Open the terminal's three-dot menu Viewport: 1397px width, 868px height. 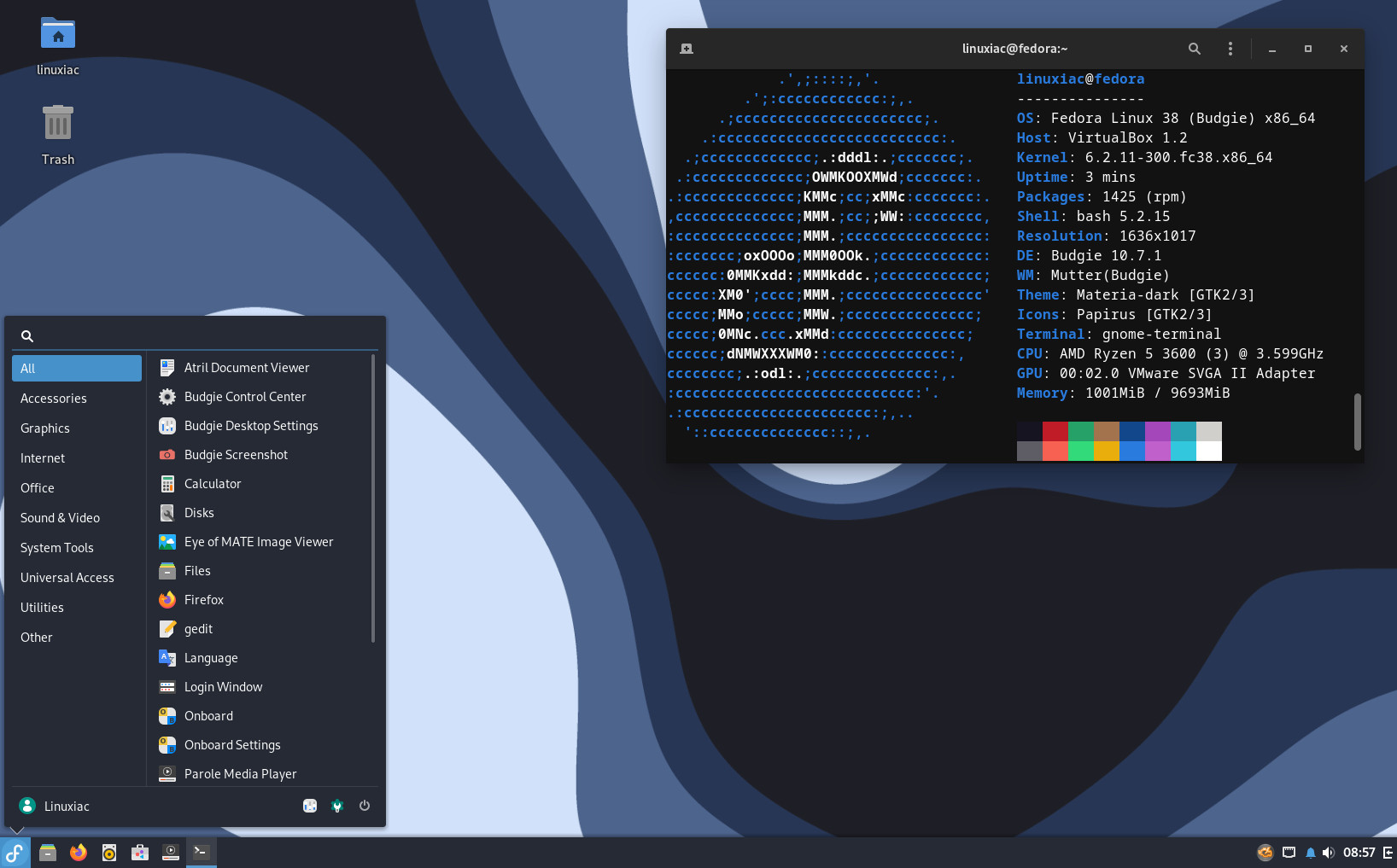pos(1230,49)
